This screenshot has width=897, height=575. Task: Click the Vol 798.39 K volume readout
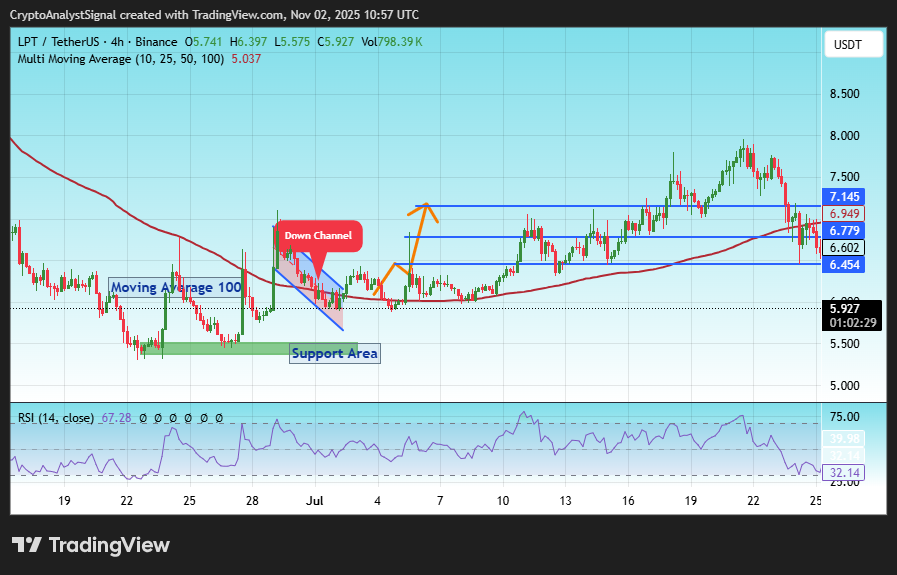pos(392,42)
